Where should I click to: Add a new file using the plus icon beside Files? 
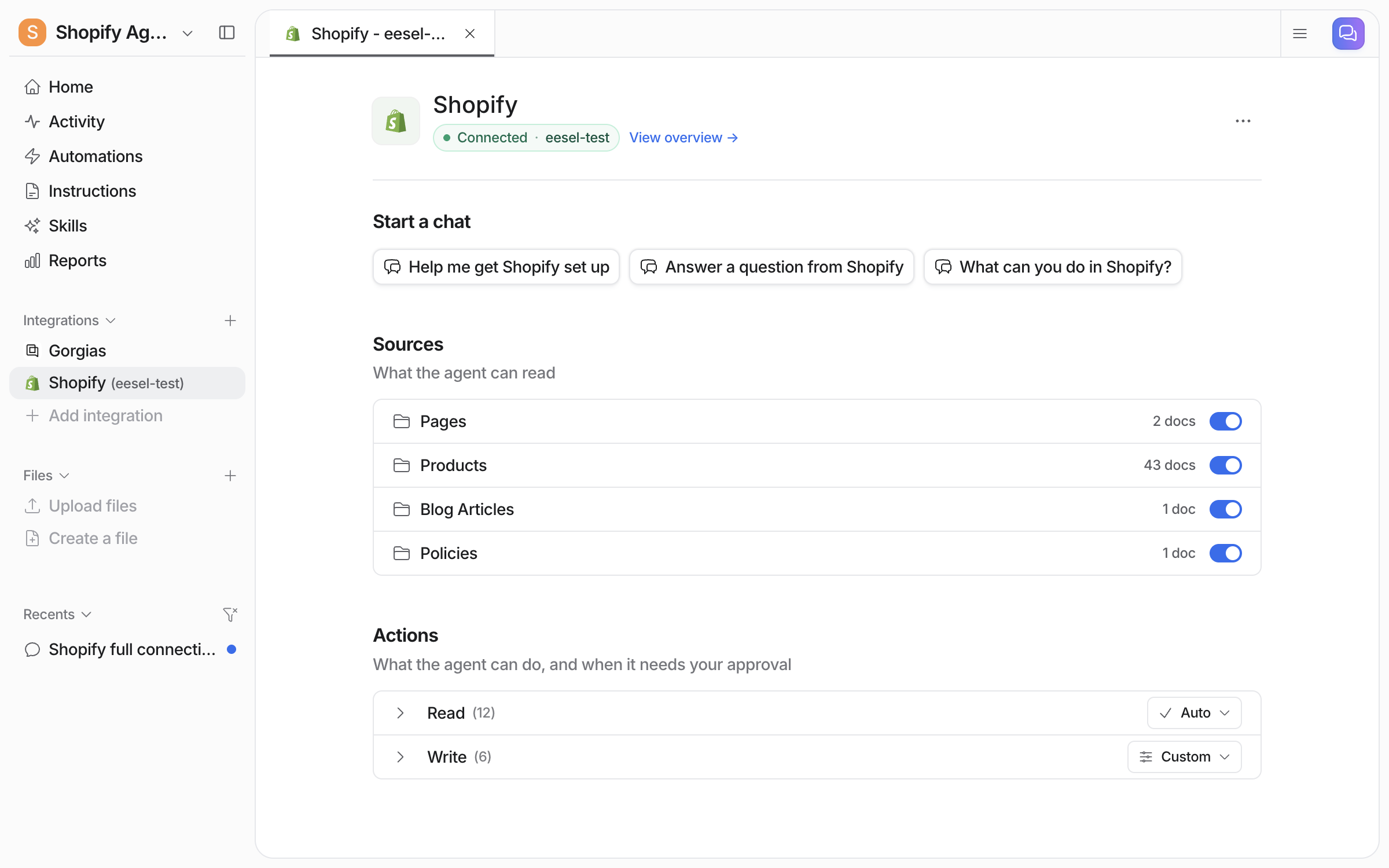pyautogui.click(x=230, y=476)
